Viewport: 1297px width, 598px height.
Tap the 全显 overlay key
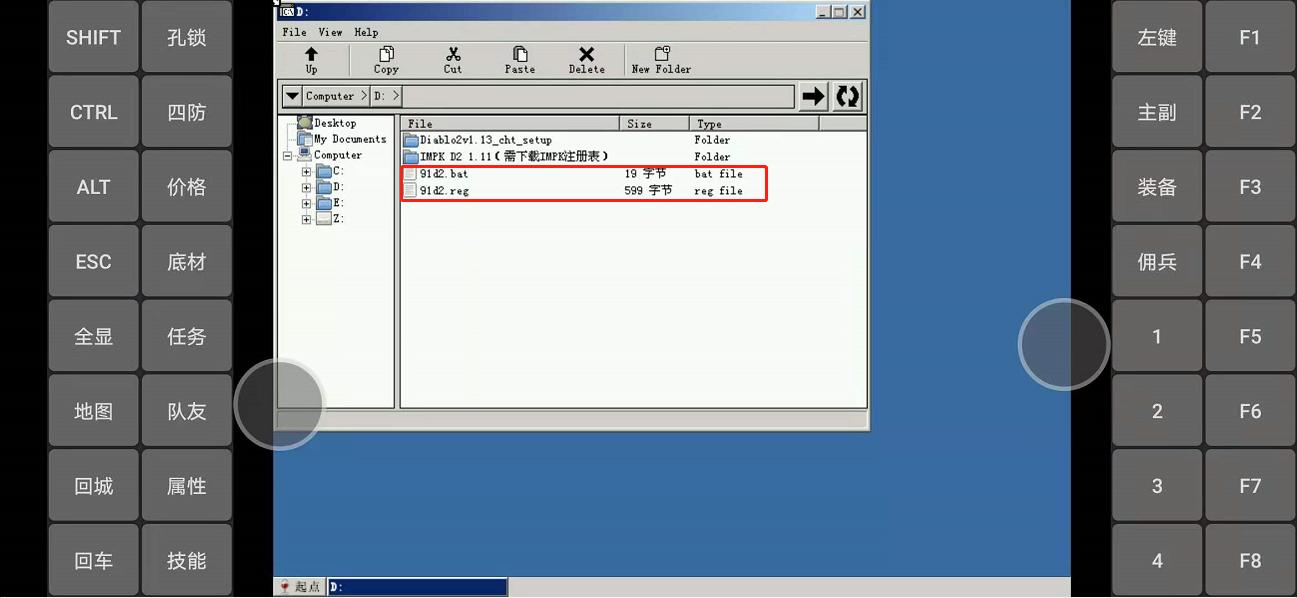point(93,336)
